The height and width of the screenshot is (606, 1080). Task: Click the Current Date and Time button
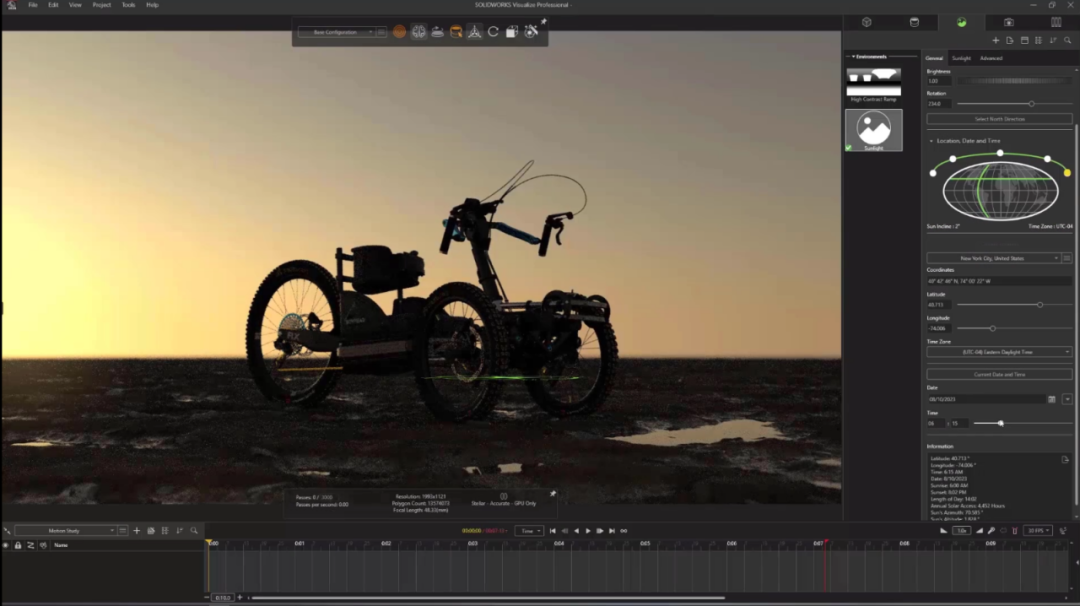click(999, 374)
